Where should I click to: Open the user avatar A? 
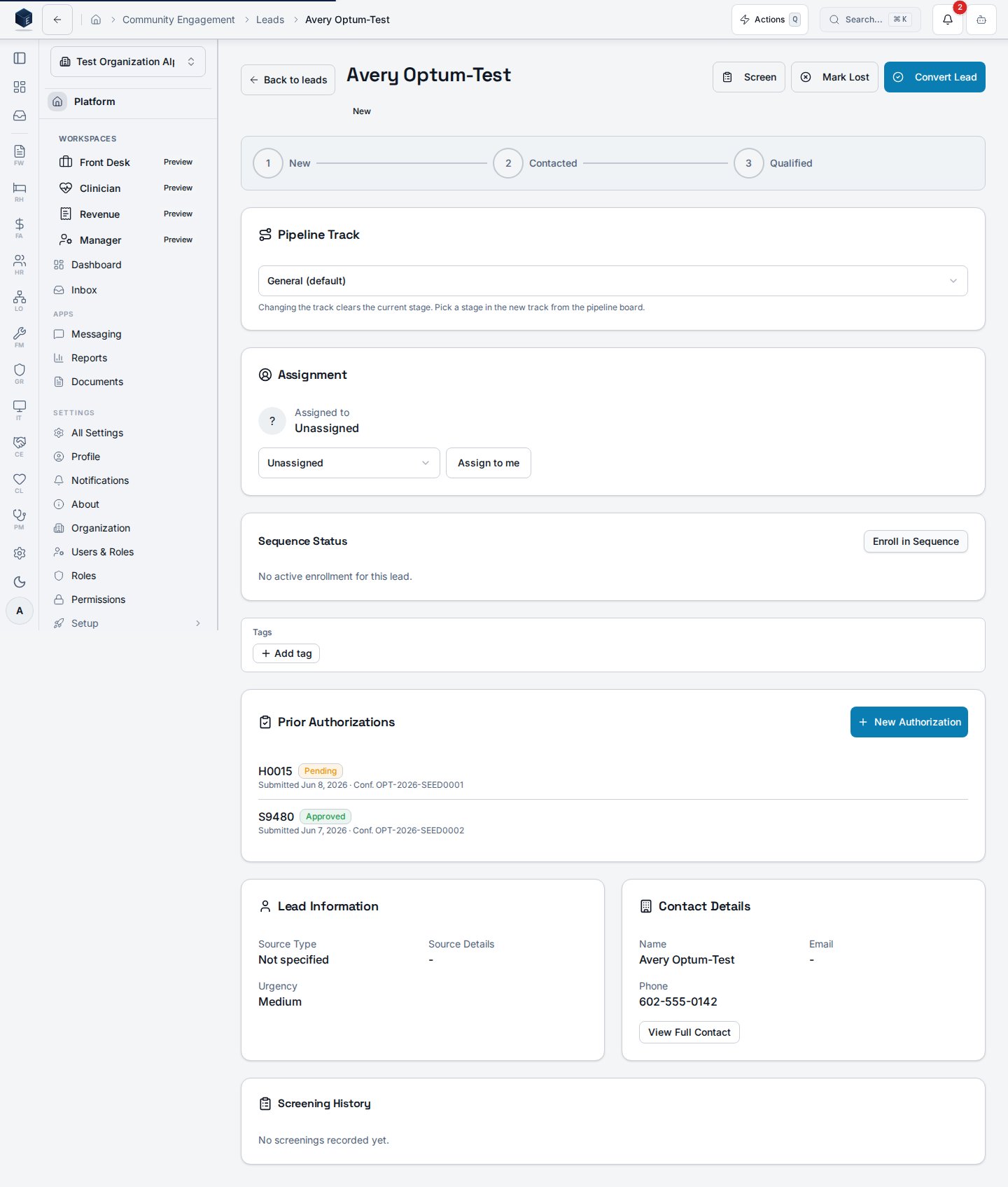(20, 611)
